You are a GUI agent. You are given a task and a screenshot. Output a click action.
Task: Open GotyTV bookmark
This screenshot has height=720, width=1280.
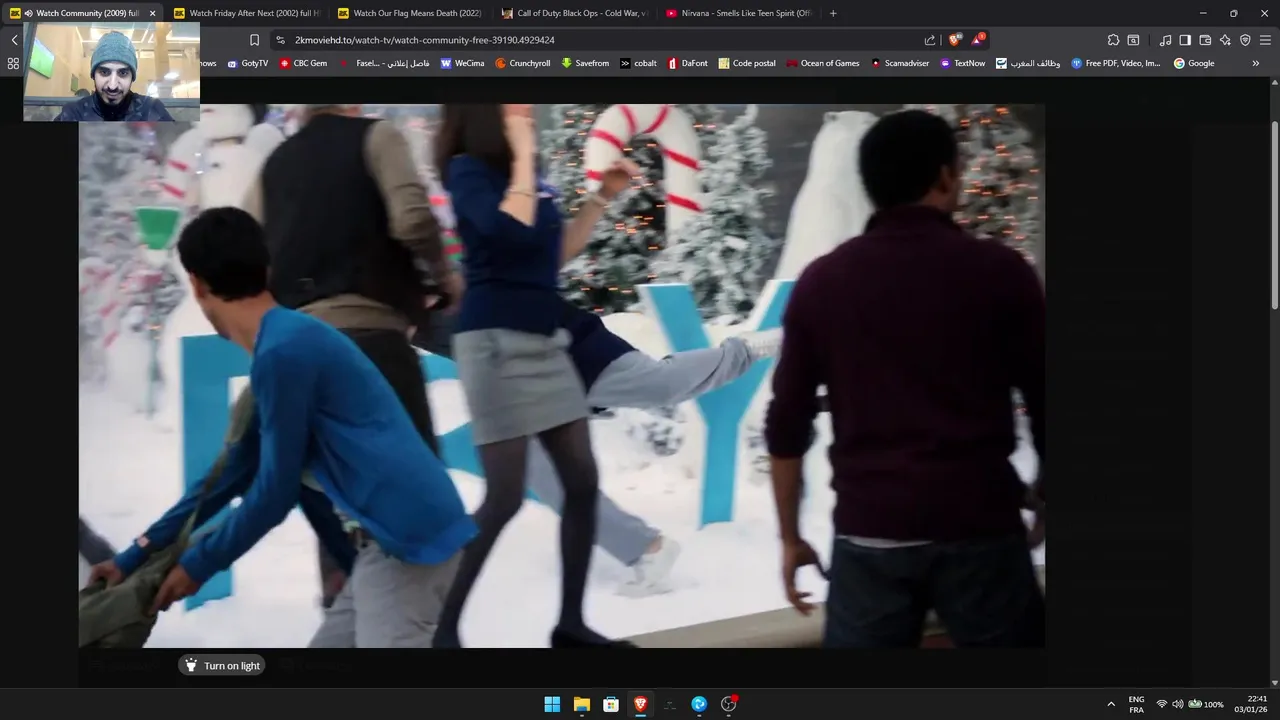[248, 63]
